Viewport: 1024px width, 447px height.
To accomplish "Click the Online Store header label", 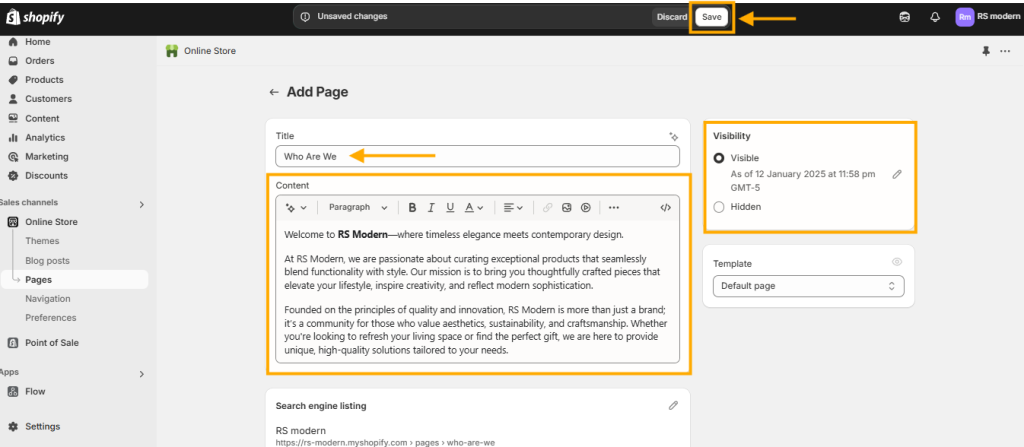I will pyautogui.click(x=210, y=51).
